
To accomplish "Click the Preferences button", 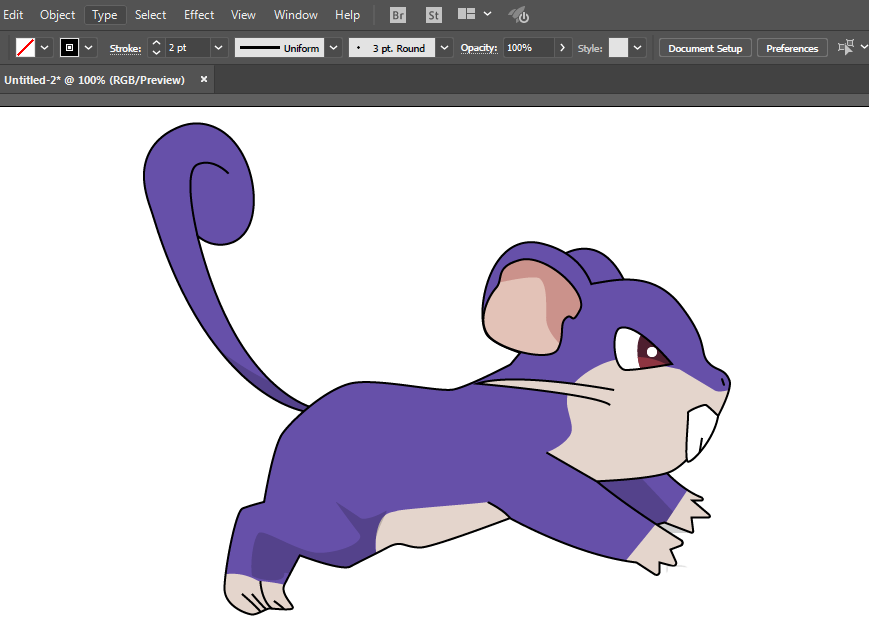I will [x=792, y=48].
